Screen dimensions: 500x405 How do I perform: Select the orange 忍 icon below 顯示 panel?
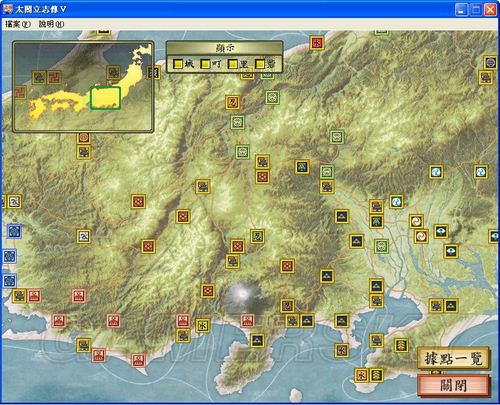pyautogui.click(x=232, y=103)
